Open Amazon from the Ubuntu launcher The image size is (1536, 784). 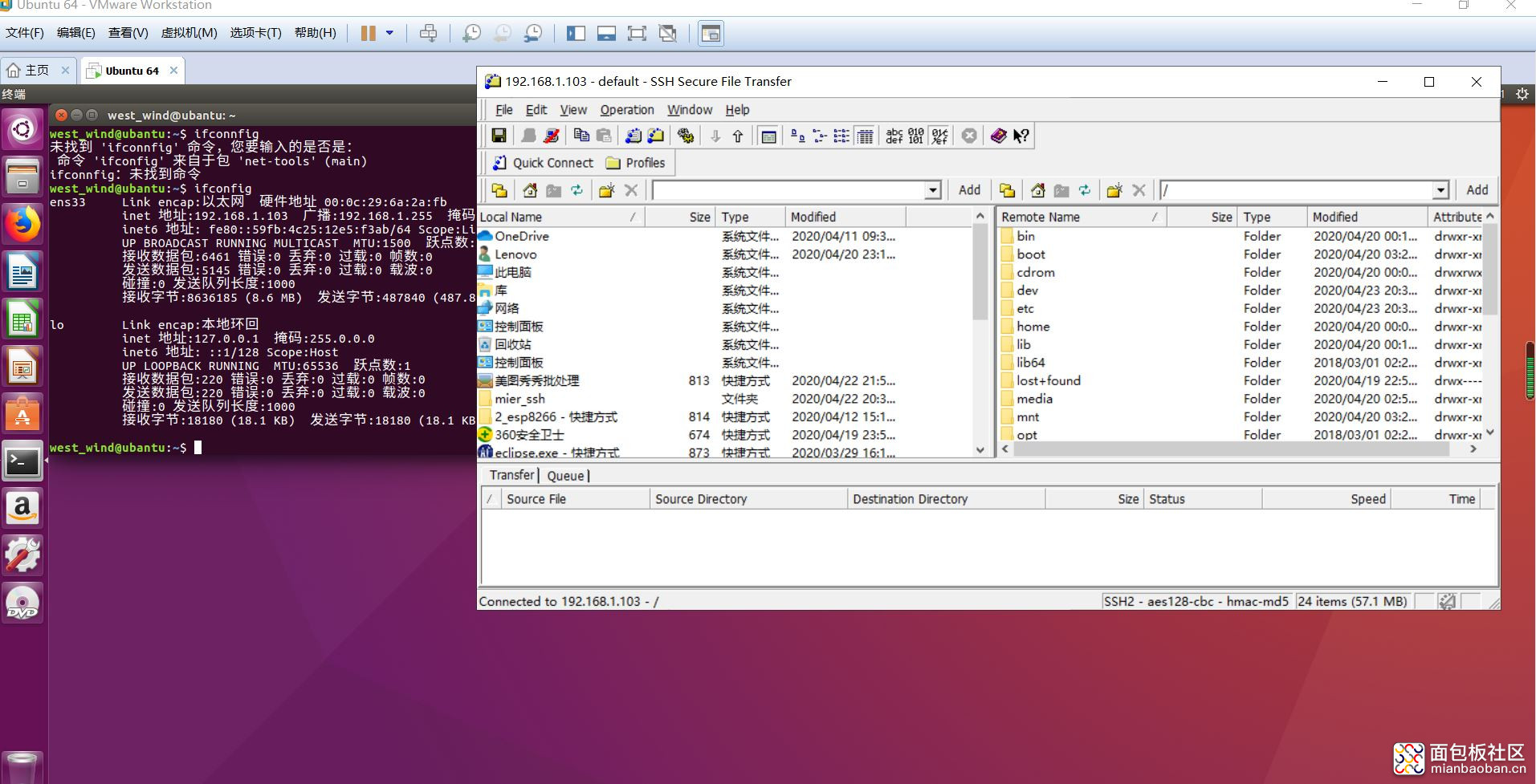coord(22,508)
